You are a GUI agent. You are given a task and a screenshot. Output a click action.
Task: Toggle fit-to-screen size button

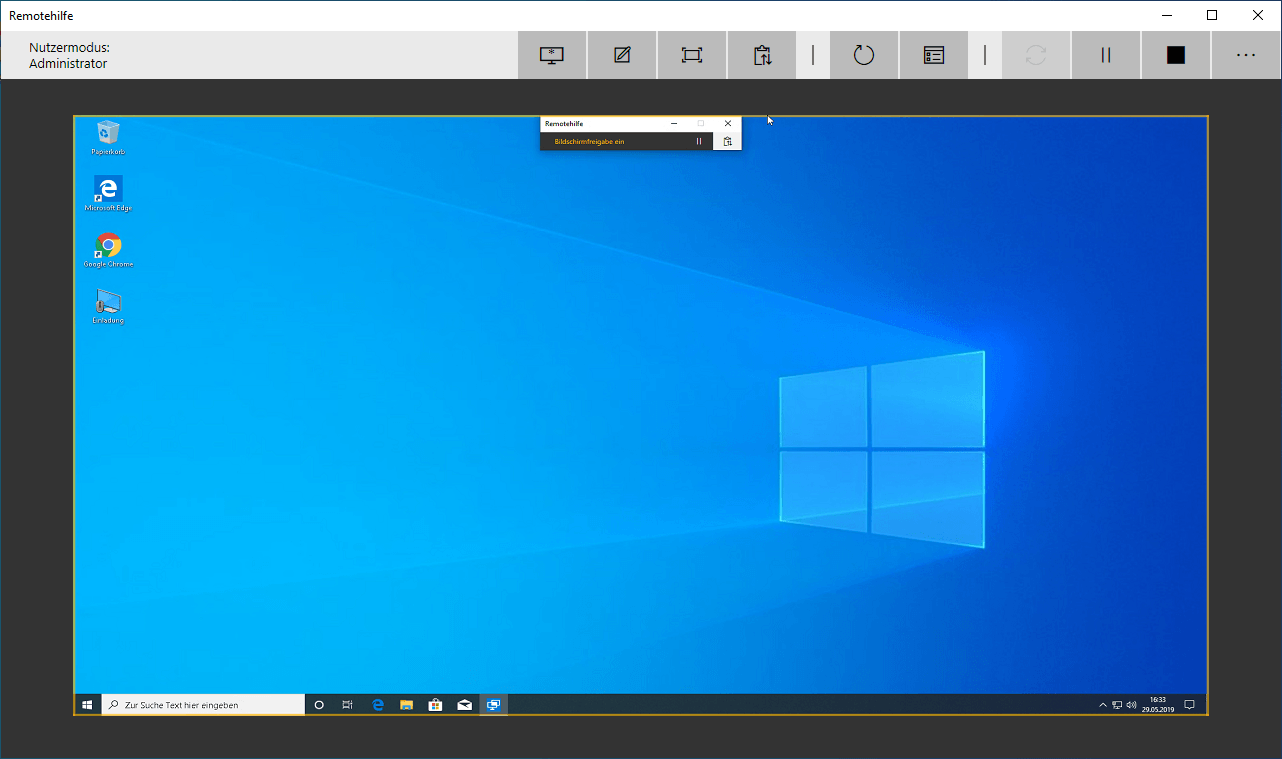tap(692, 55)
